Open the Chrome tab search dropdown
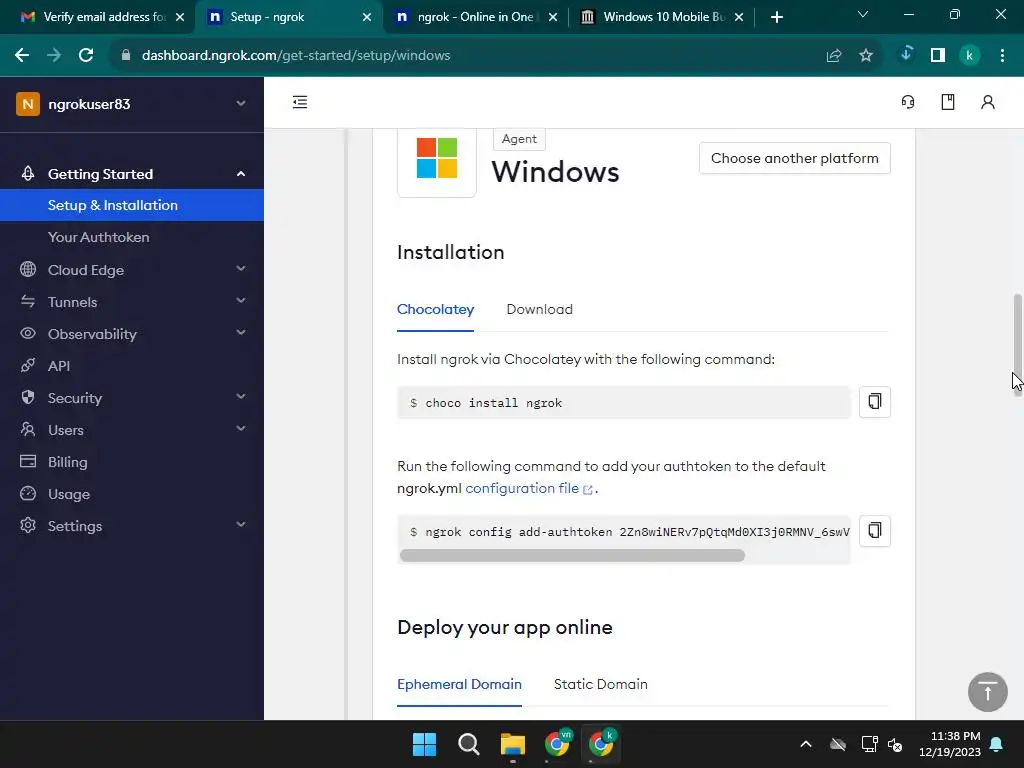 point(863,14)
